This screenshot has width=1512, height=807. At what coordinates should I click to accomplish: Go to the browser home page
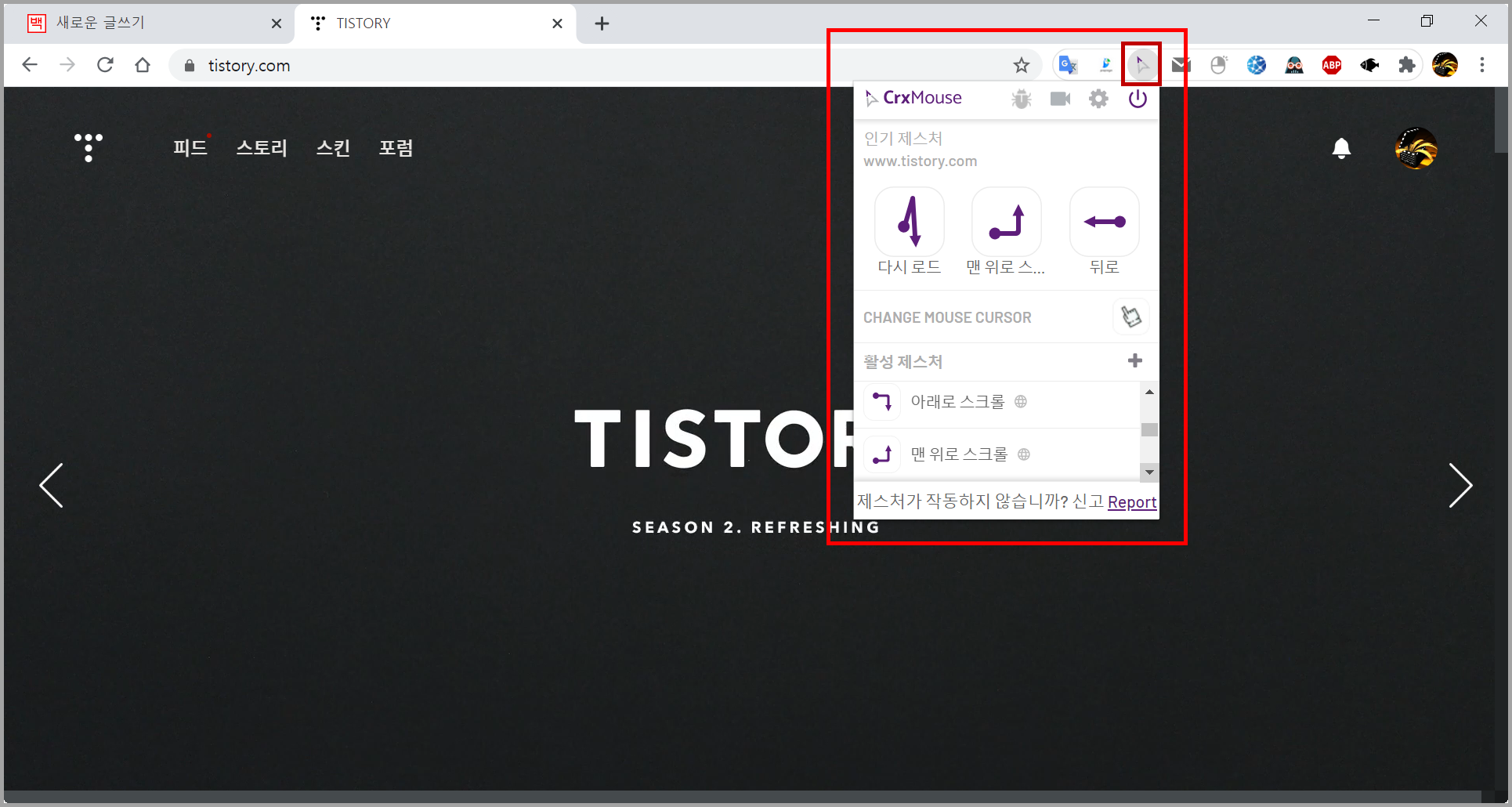[x=143, y=65]
